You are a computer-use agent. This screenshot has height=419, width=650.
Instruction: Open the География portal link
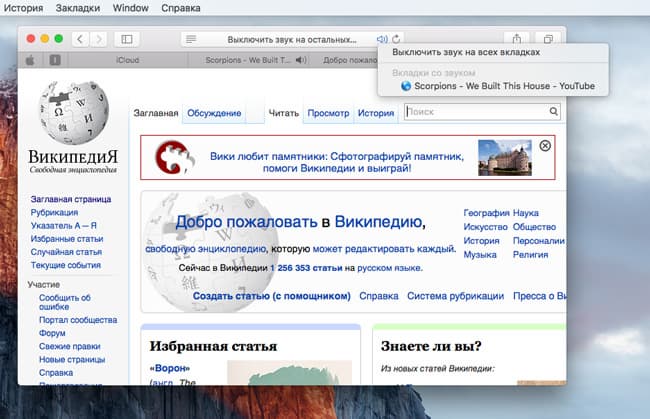tap(486, 213)
